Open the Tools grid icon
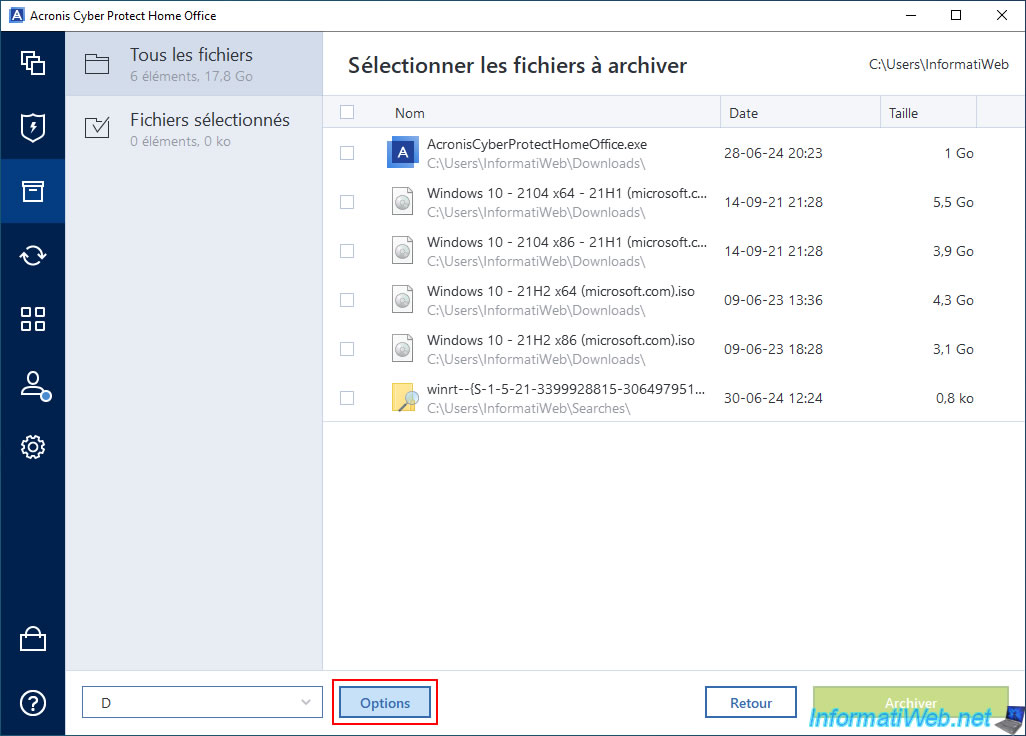Image resolution: width=1026 pixels, height=736 pixels. pyautogui.click(x=32, y=319)
